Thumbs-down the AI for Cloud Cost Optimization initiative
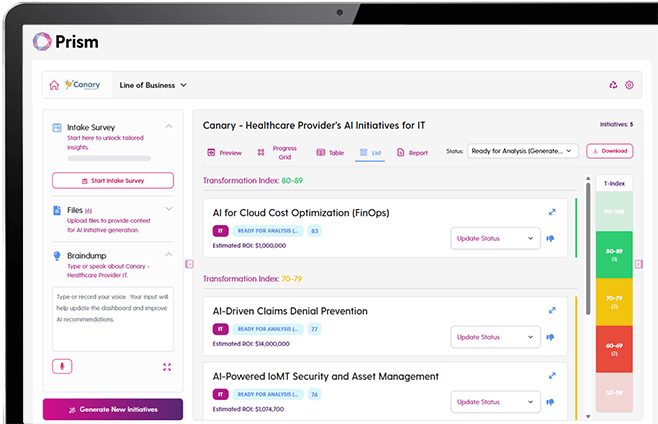This screenshot has height=424, width=658. (551, 238)
